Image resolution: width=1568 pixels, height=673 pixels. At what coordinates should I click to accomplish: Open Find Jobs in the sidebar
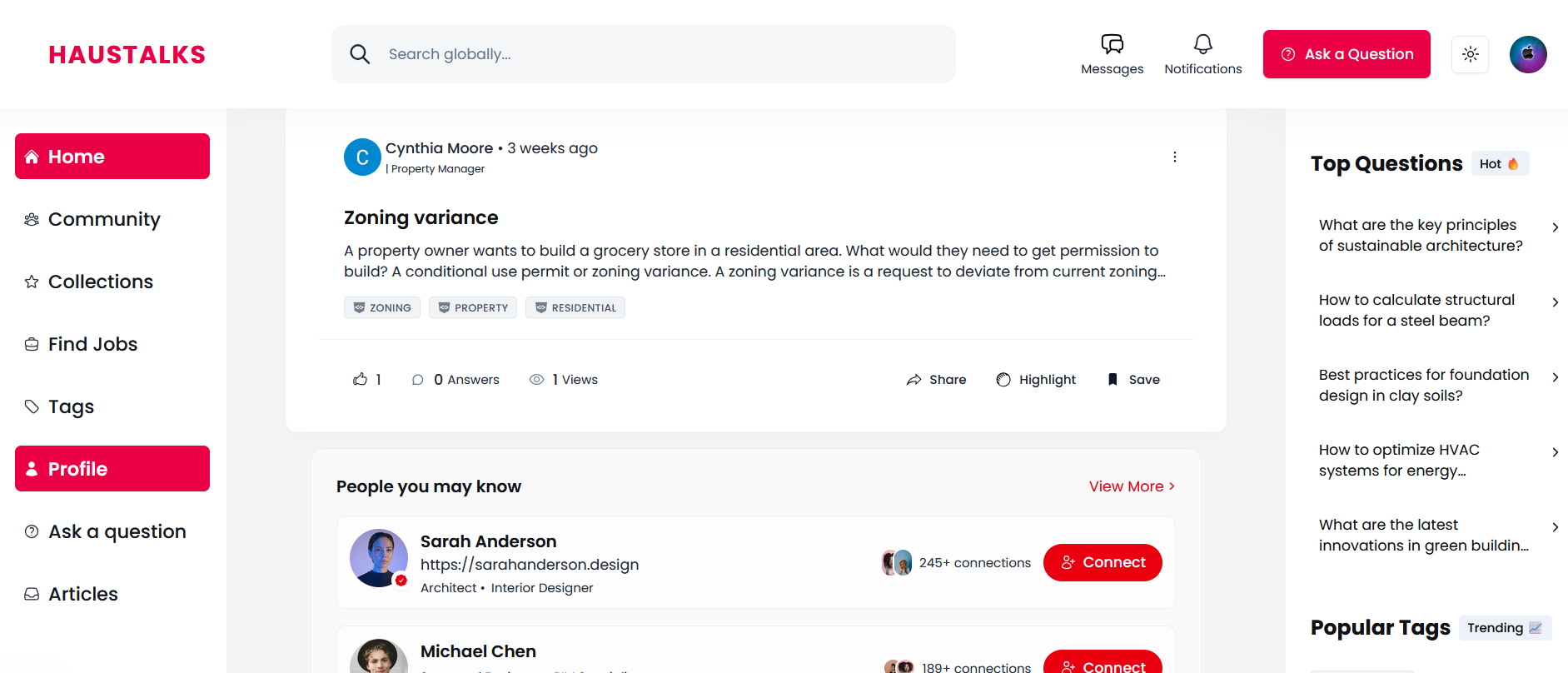pyautogui.click(x=92, y=344)
